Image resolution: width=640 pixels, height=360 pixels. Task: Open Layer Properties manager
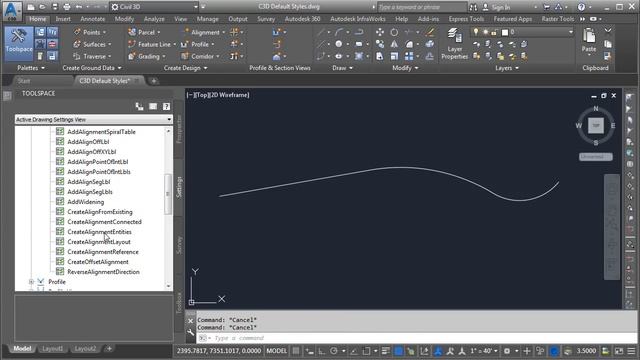(x=454, y=44)
